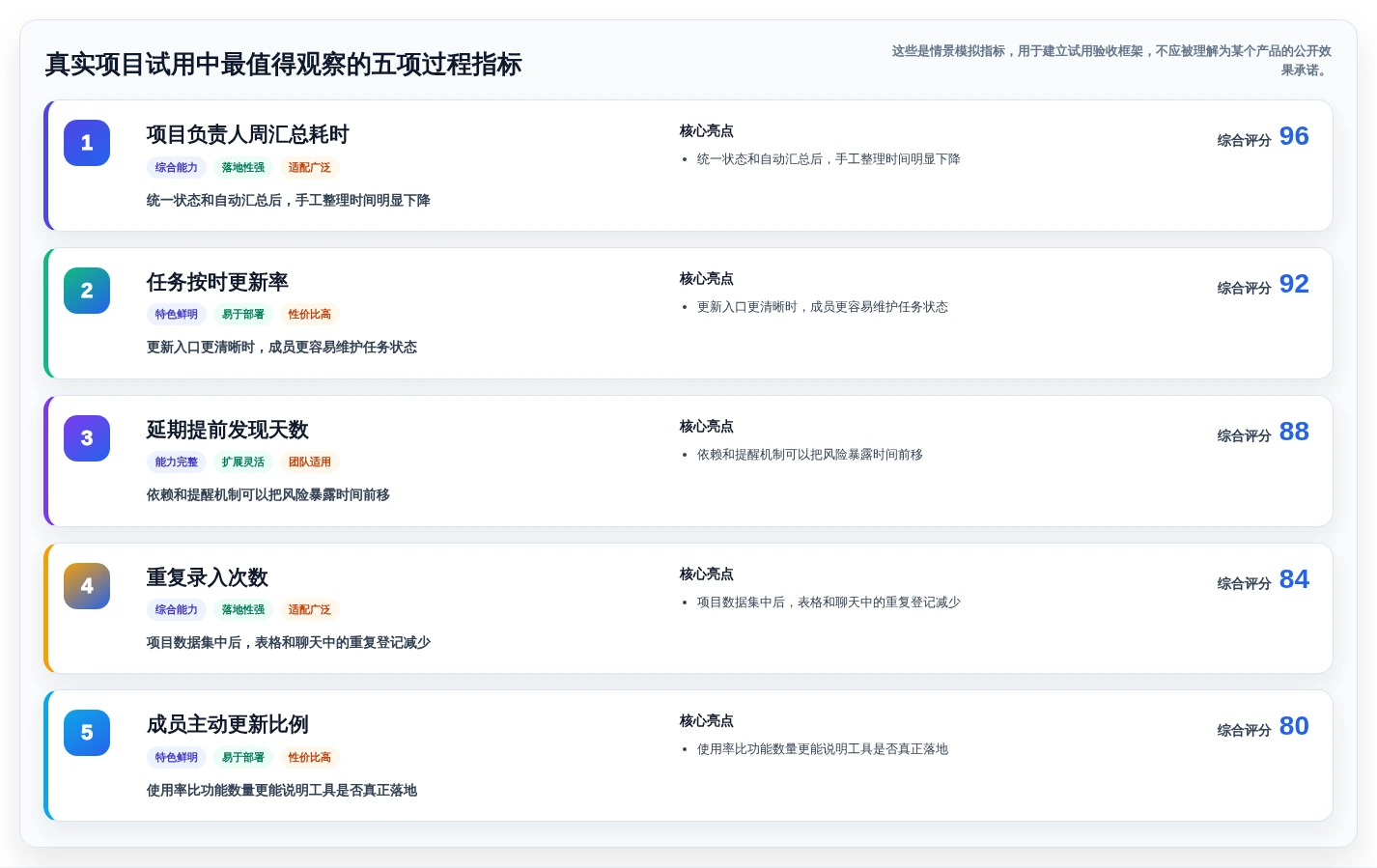Click the score value 84
Screen dimensions: 1377x868
coord(1294,579)
